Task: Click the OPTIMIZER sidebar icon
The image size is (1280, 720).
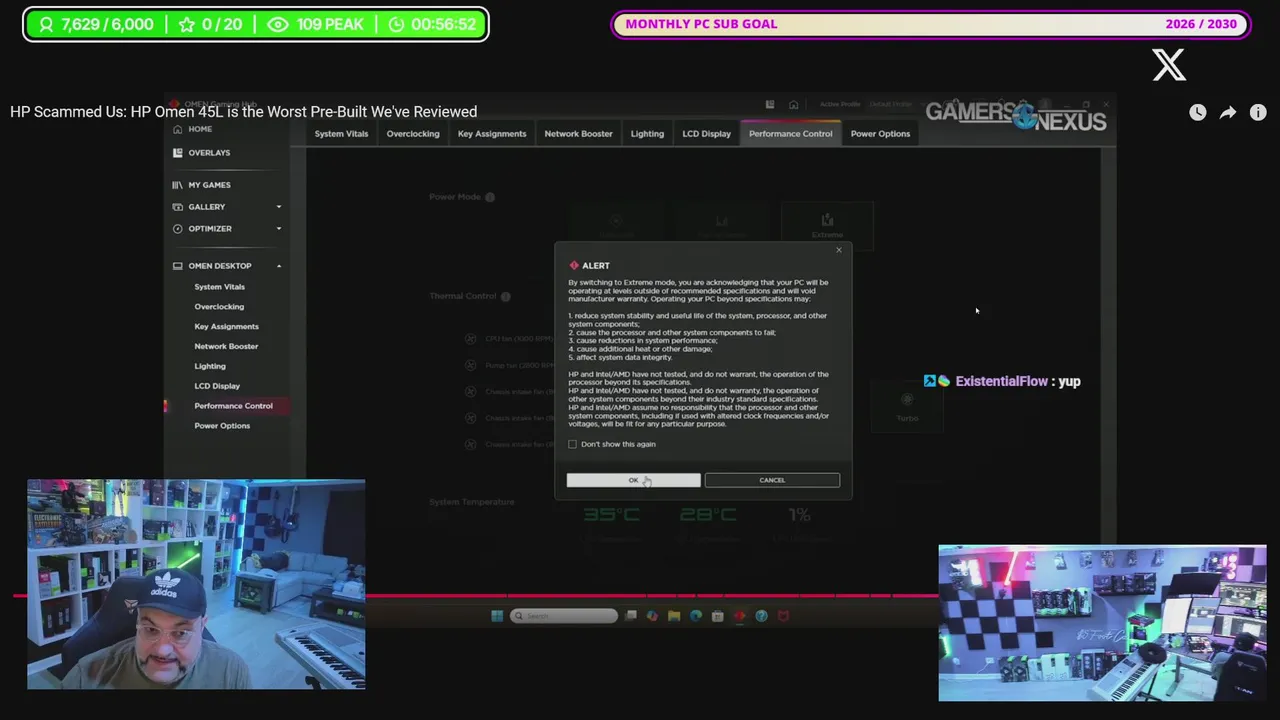Action: click(177, 229)
